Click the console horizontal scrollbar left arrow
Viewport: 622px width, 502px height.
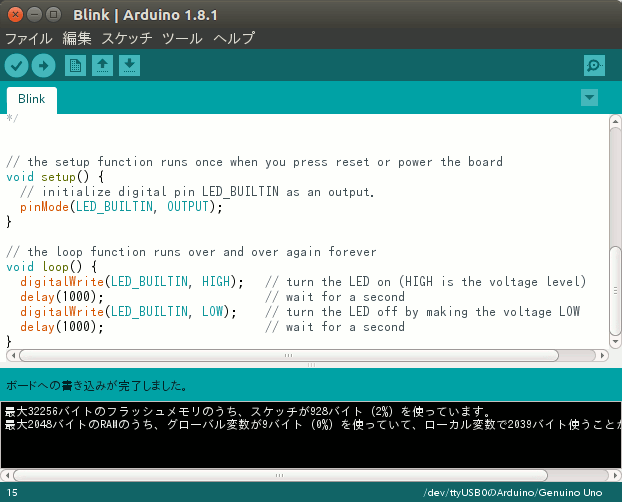[x=7, y=475]
